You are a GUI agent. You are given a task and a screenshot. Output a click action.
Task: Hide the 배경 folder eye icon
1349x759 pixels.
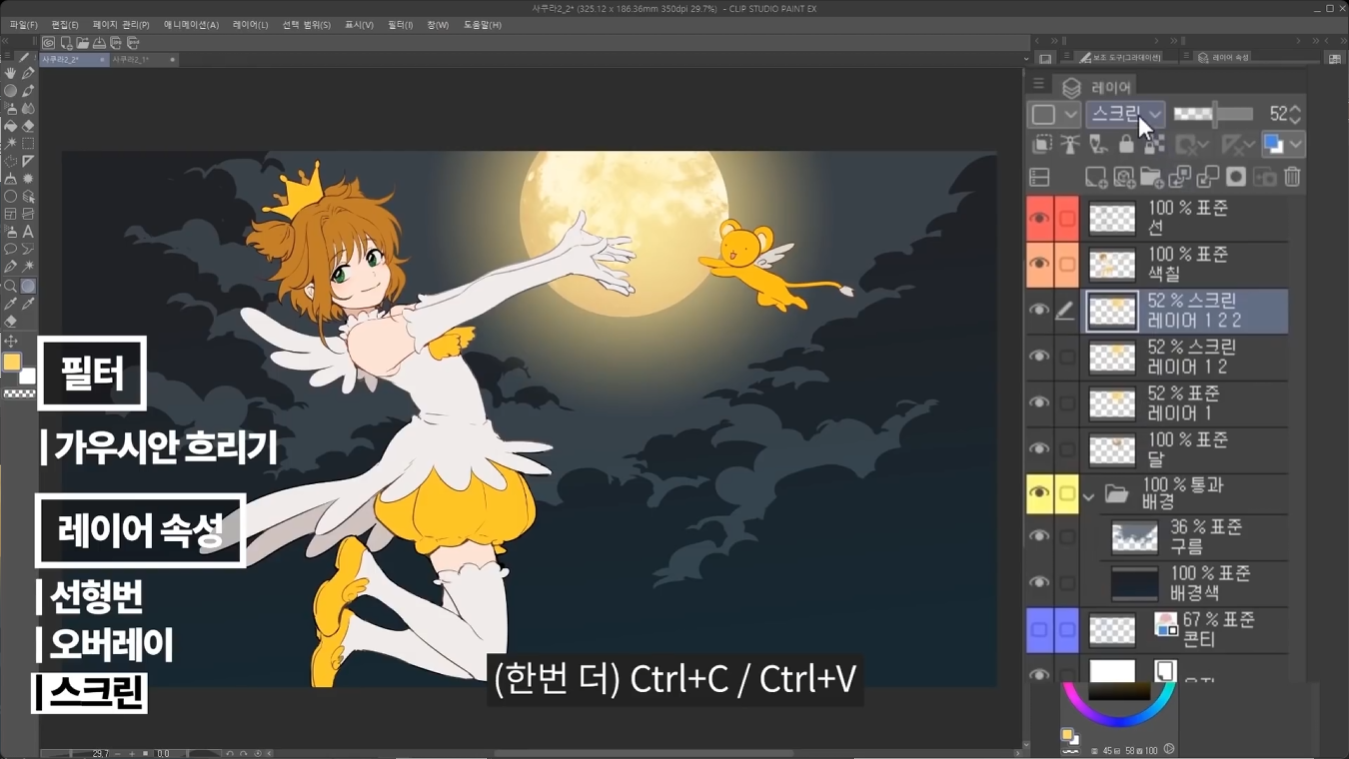coord(1039,493)
